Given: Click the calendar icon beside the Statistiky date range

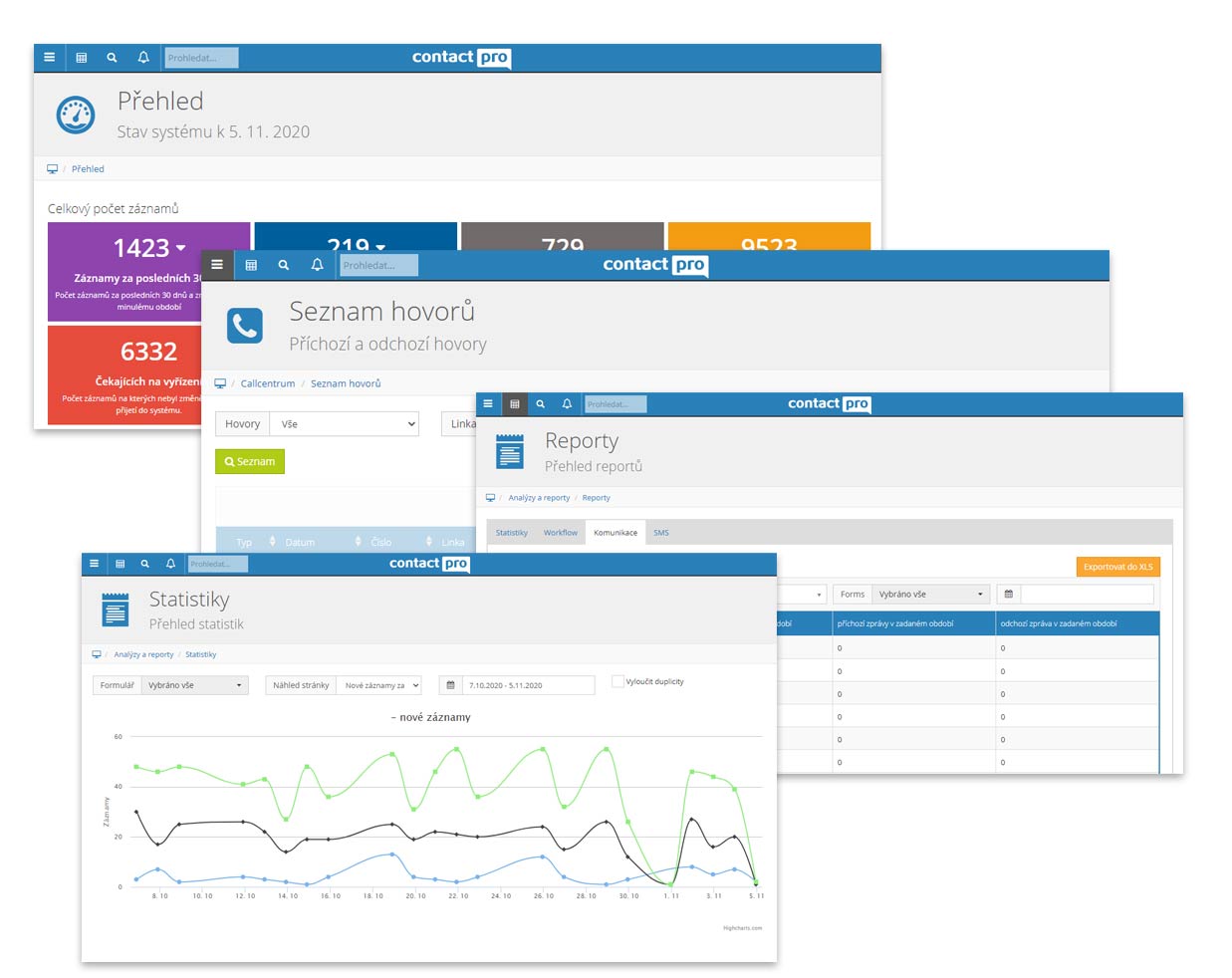Looking at the screenshot, I should 452,684.
